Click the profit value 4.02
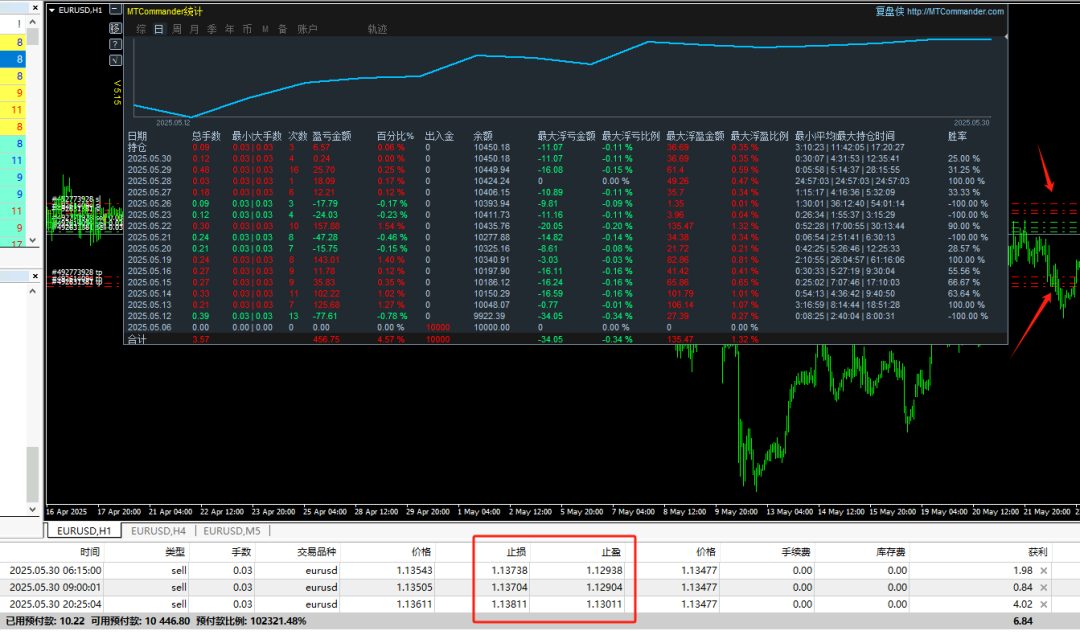The width and height of the screenshot is (1080, 639). [x=1023, y=605]
